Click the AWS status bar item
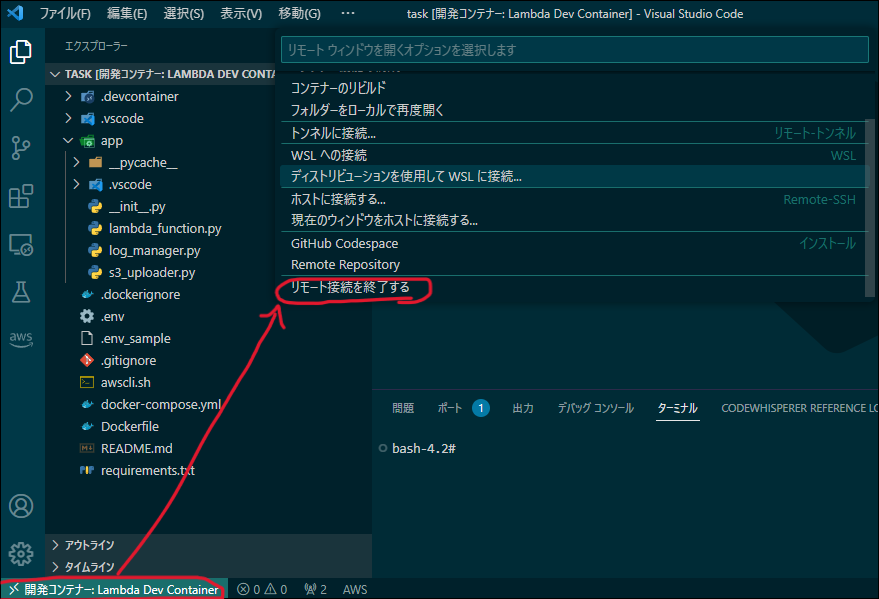Screen dimensions: 879x599 click(355, 589)
